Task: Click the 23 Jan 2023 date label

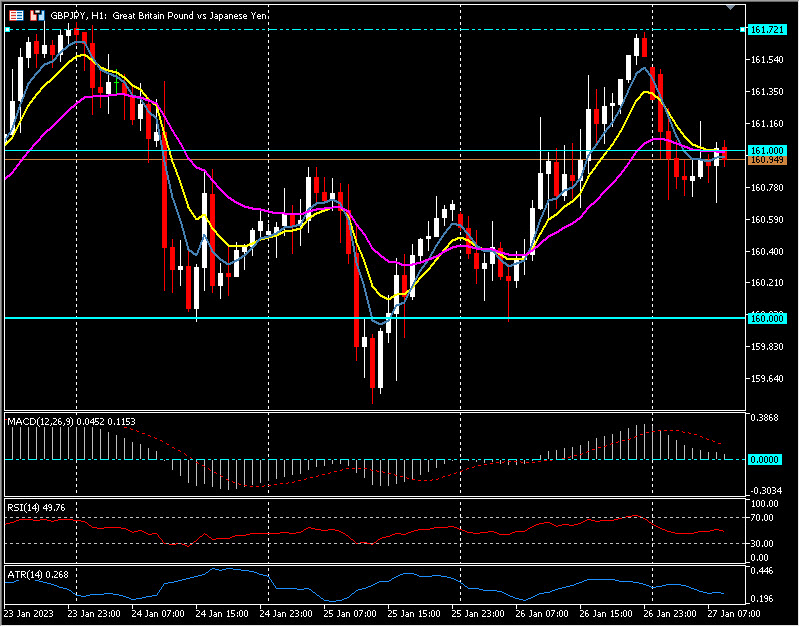Action: point(28,613)
